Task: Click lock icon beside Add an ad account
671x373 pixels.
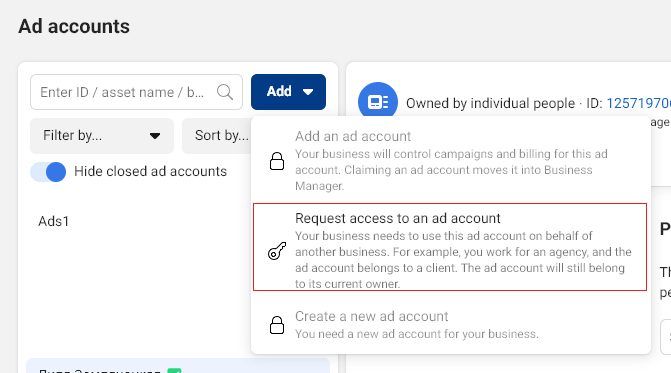Action: (x=277, y=161)
